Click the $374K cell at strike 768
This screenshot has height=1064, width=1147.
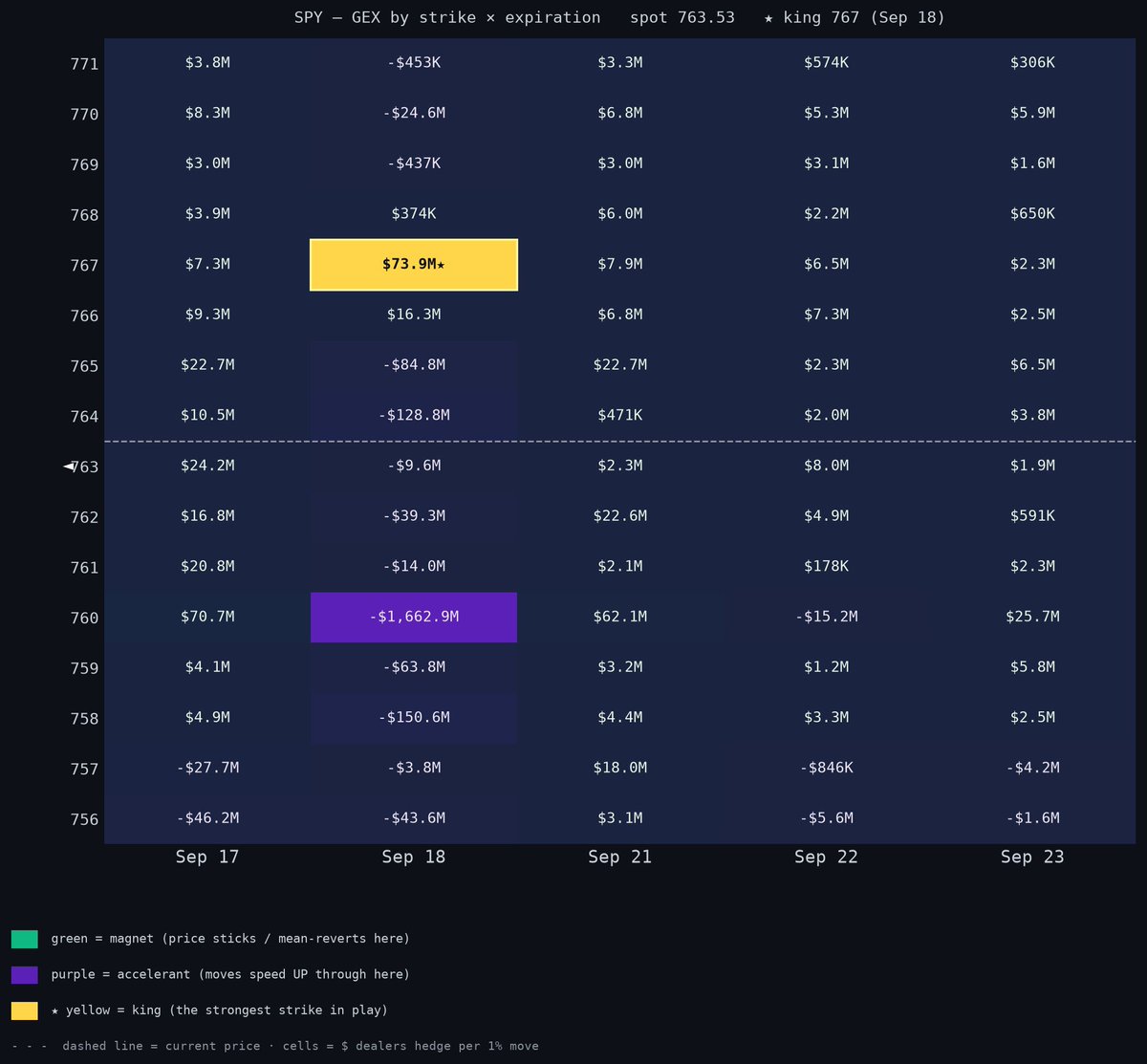click(x=414, y=214)
